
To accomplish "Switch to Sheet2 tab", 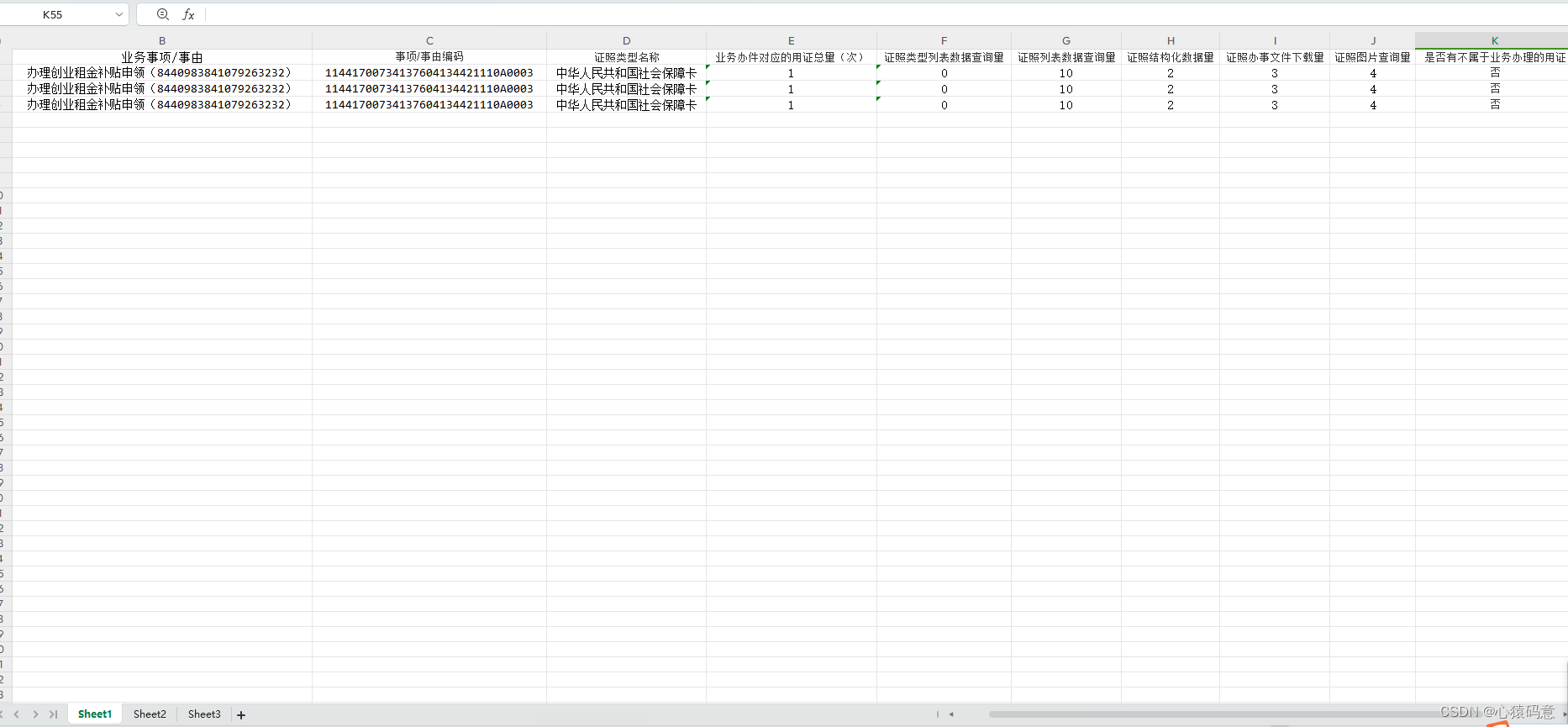I will coord(150,714).
